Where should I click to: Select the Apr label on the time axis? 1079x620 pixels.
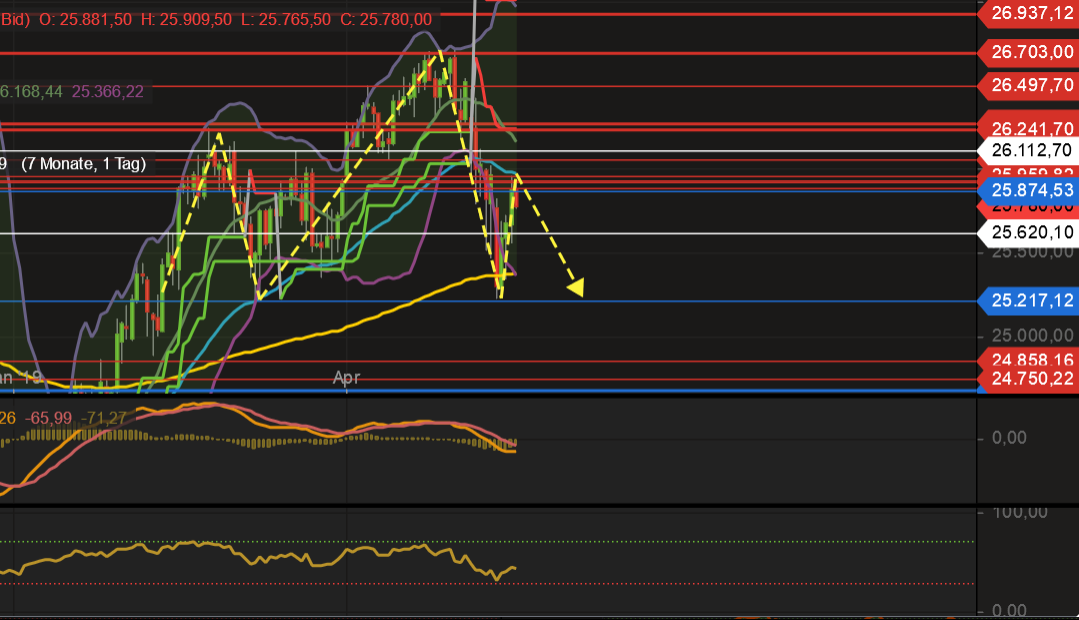[346, 378]
